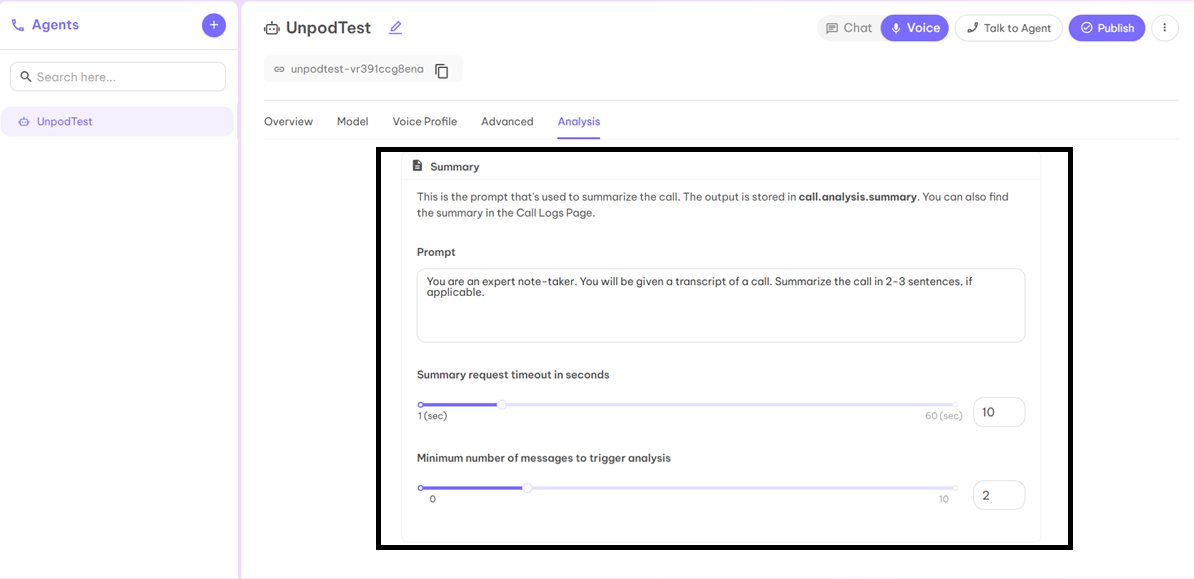Click the phone icon beside Agents header
Screen dimensions: 1194x579
click(16, 24)
